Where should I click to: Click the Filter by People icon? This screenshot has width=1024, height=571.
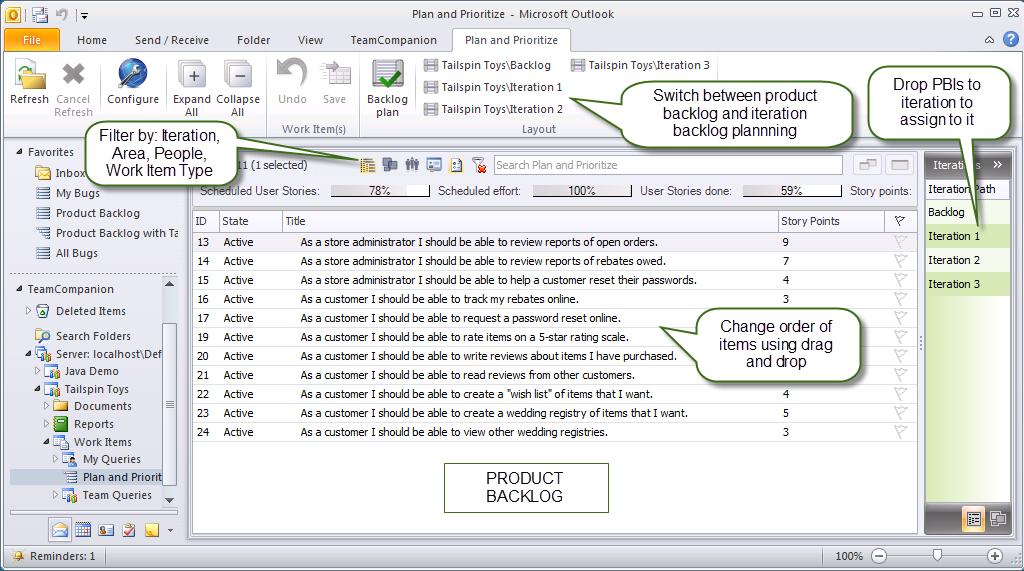pyautogui.click(x=412, y=165)
